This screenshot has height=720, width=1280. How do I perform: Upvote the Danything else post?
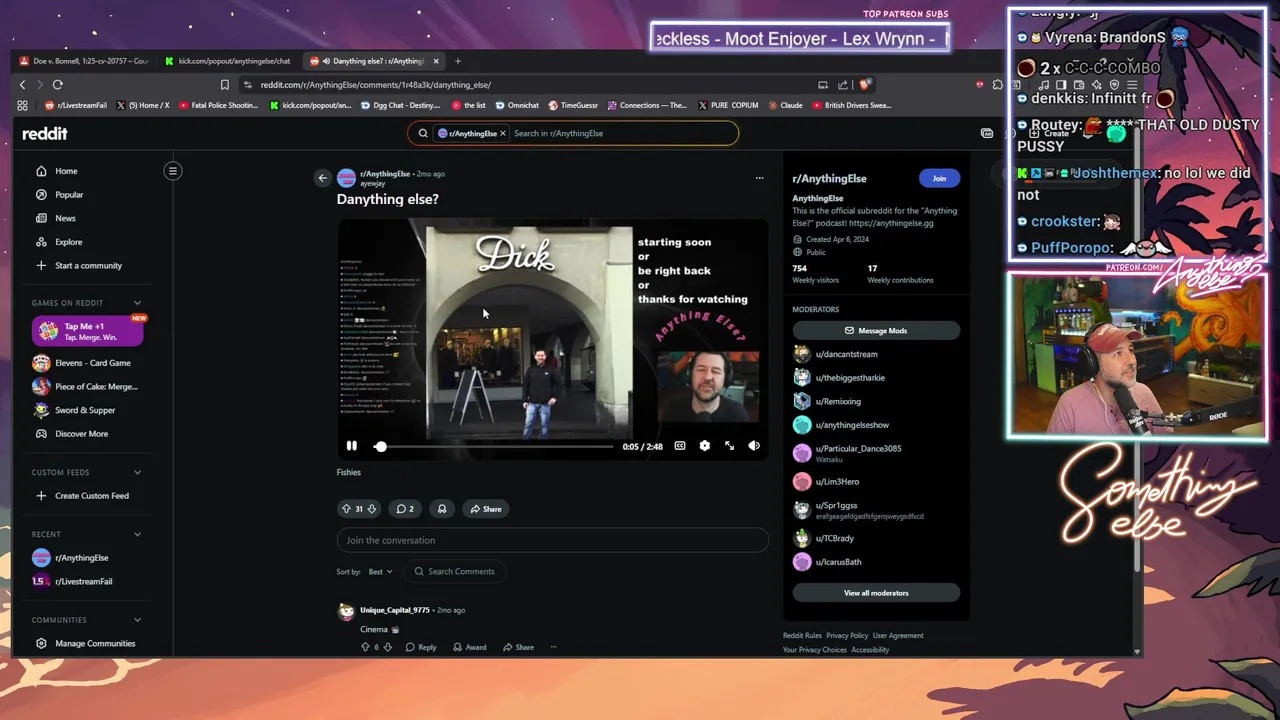pyautogui.click(x=346, y=509)
